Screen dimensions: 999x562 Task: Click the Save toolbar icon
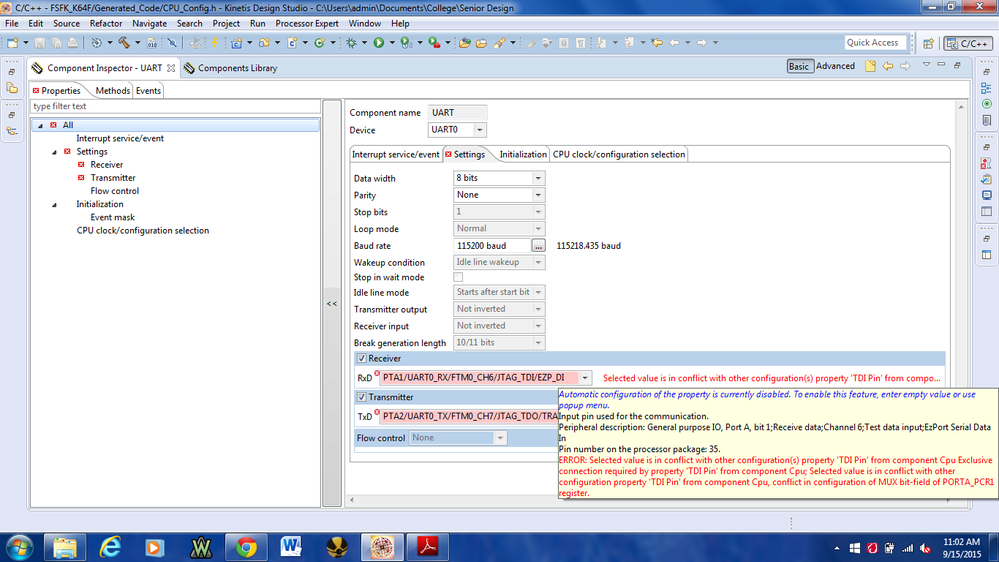[x=40, y=43]
